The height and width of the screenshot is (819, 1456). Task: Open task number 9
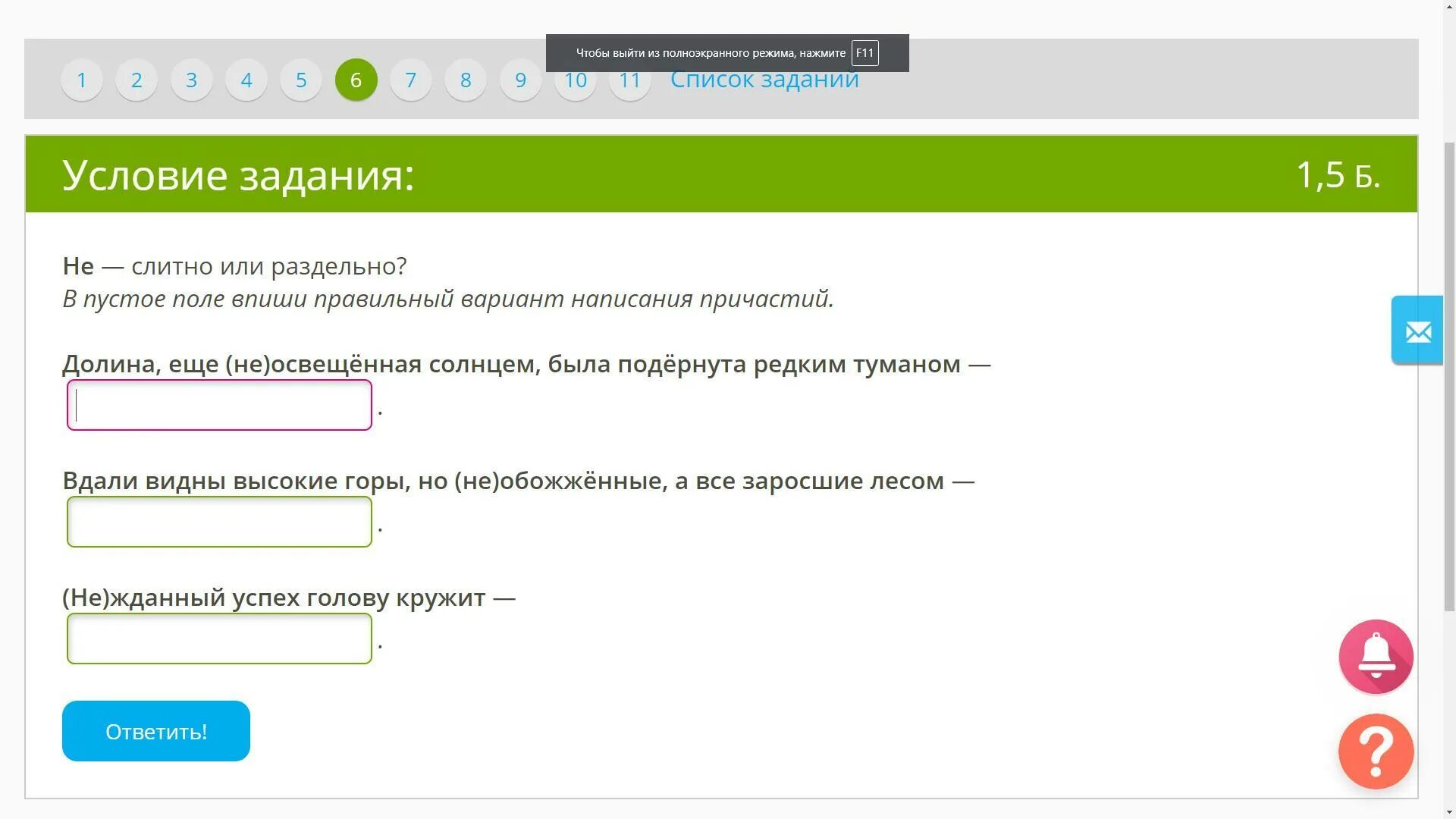tap(520, 80)
